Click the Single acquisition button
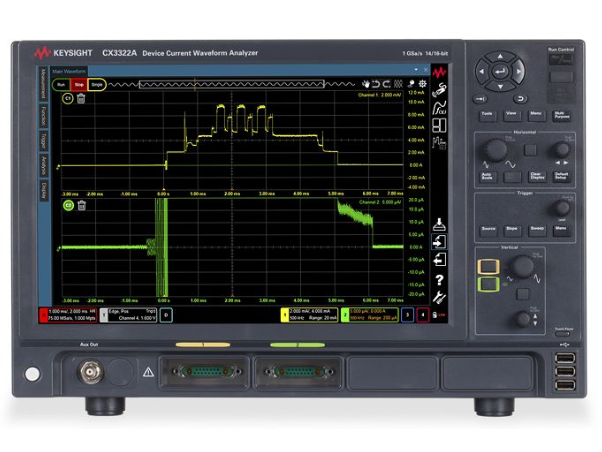 (x=97, y=84)
